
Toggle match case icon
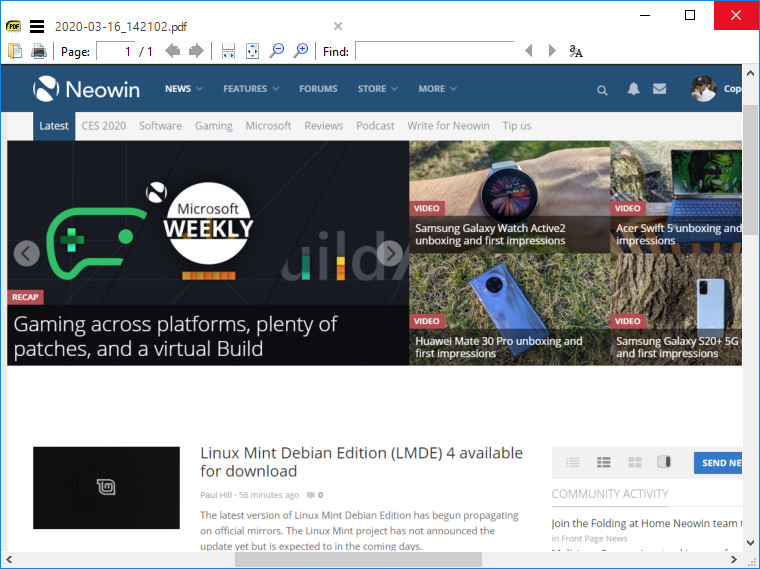tap(576, 51)
